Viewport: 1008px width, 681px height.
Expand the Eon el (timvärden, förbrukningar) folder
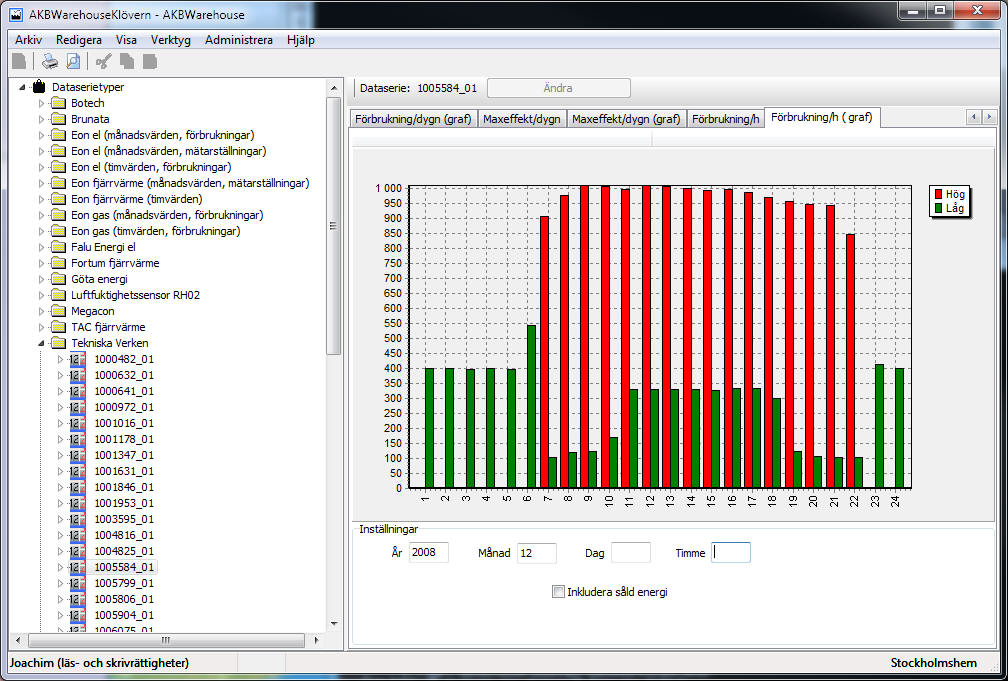click(x=41, y=167)
